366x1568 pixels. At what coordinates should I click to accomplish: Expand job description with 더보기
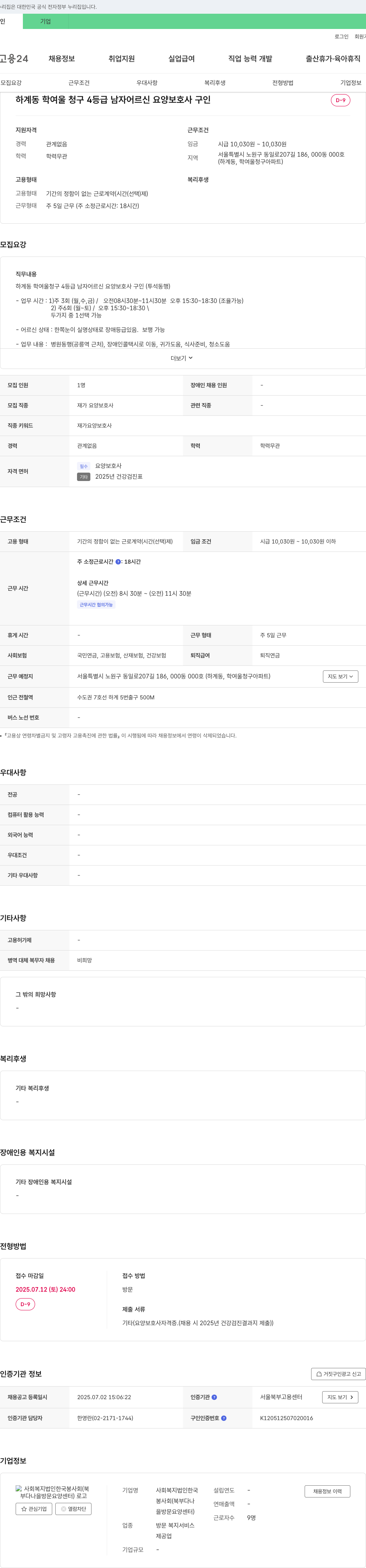coord(181,358)
